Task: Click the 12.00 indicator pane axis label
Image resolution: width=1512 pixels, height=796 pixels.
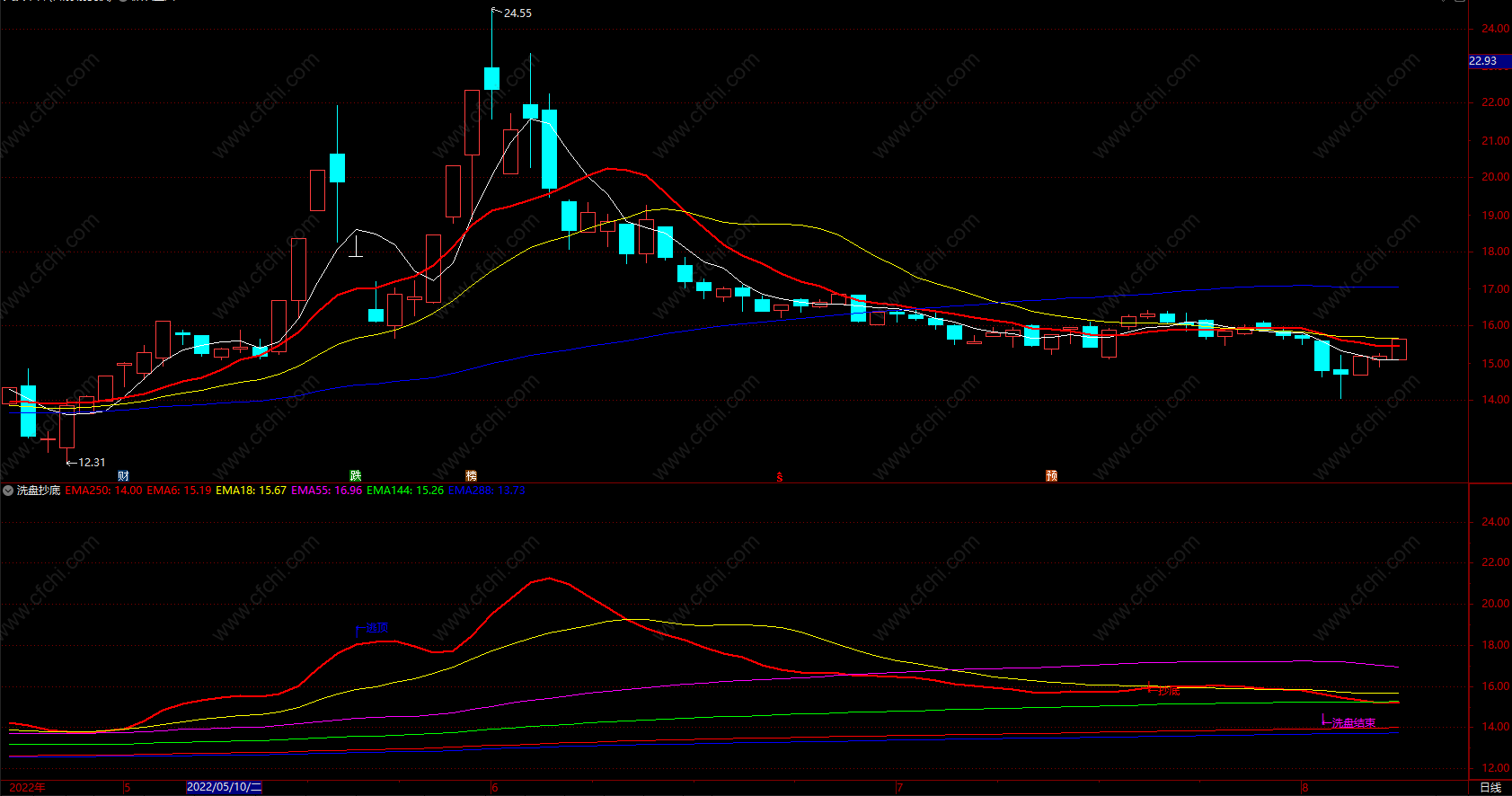Action: 1495,768
